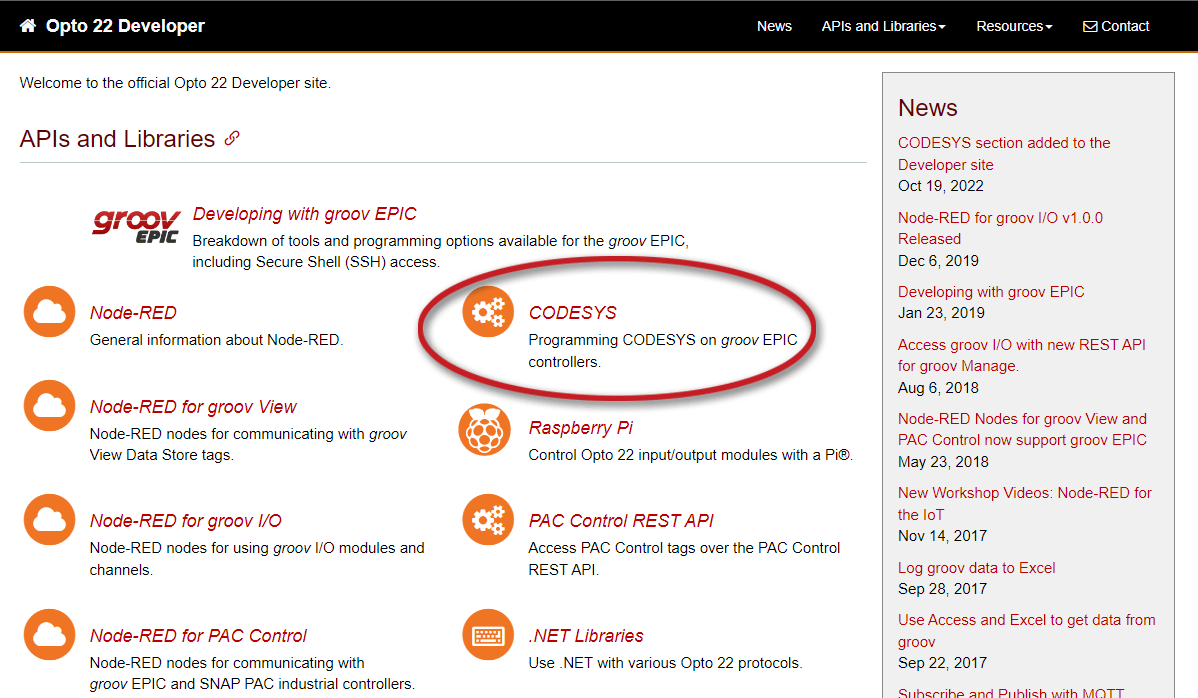
Task: Open the CODESYS heading link
Action: click(572, 312)
